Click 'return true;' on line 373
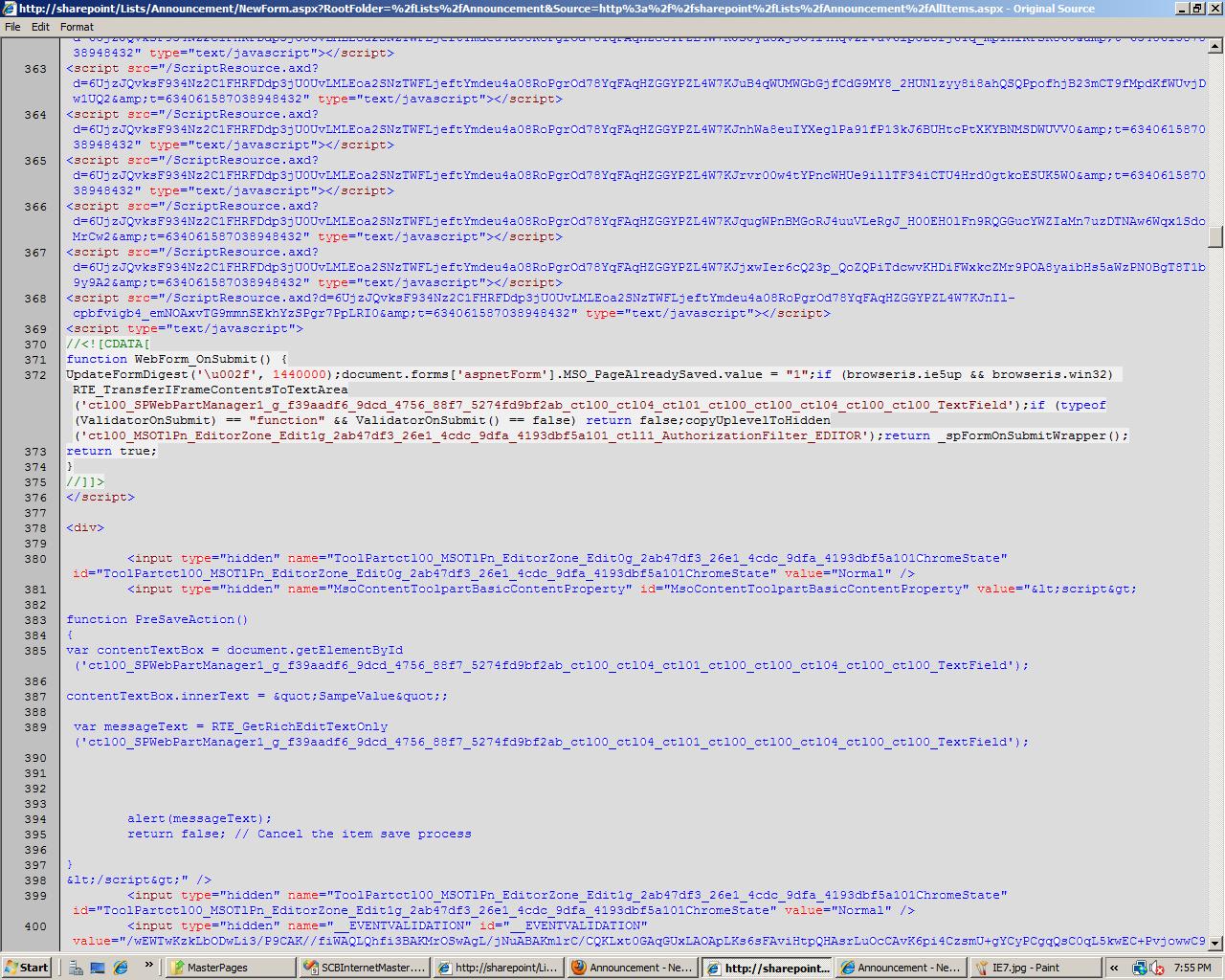This screenshot has height=980, width=1225. coord(112,451)
